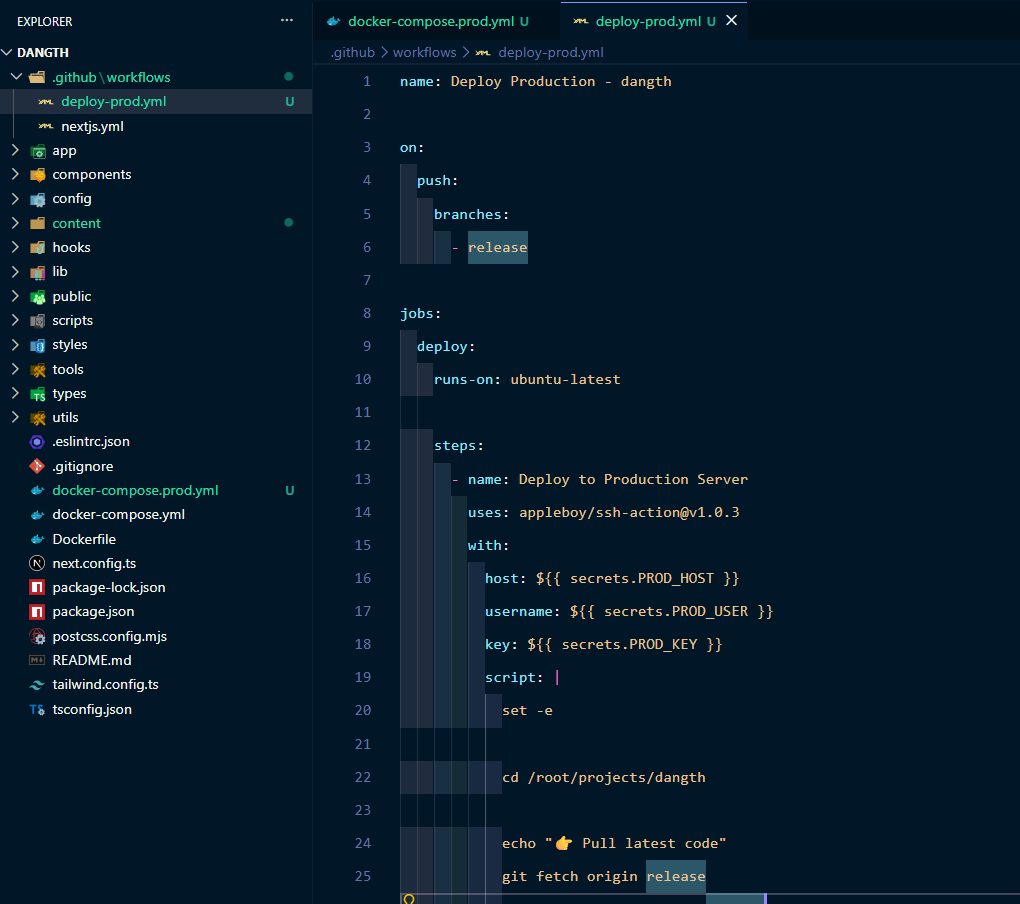Click line number 13 in gutter

click(362, 479)
